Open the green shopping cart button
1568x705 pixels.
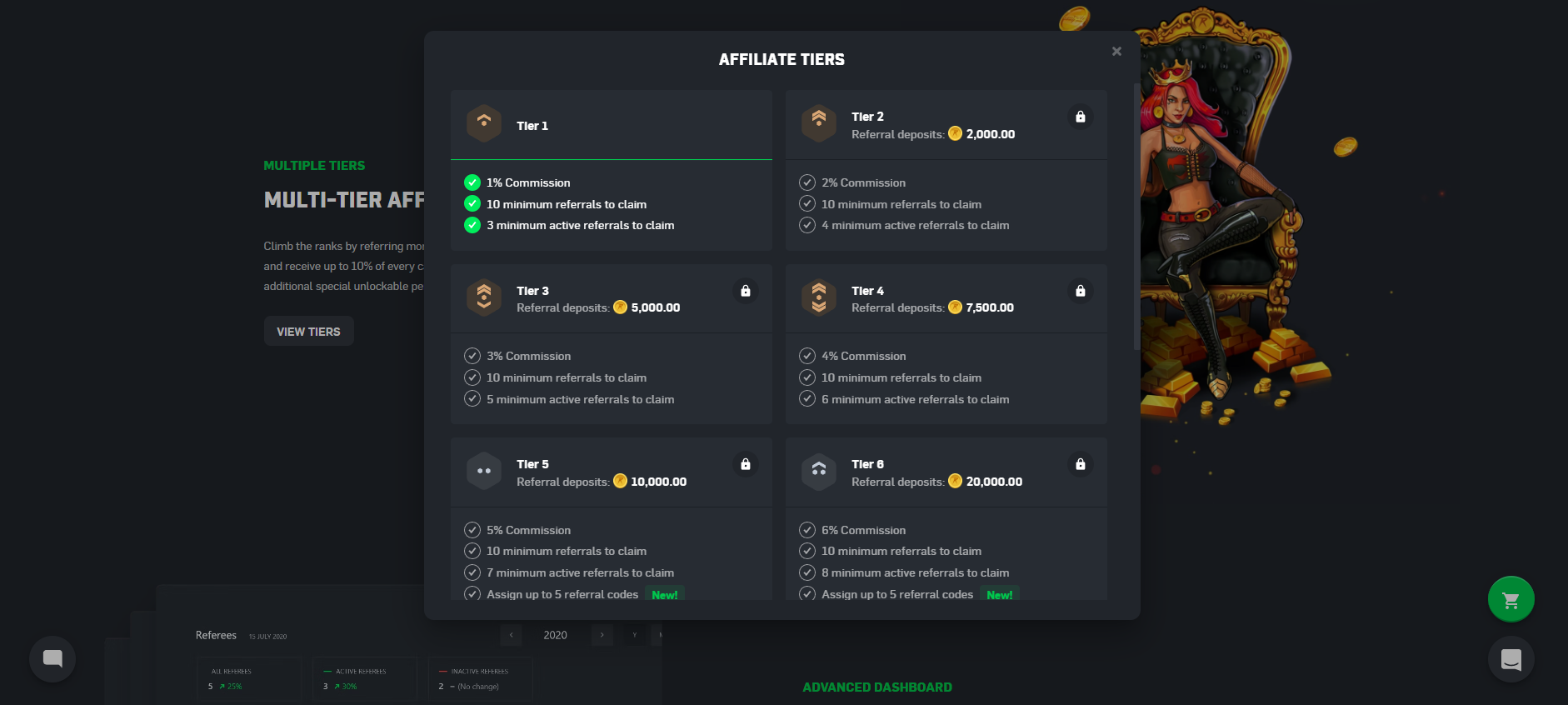coord(1511,599)
